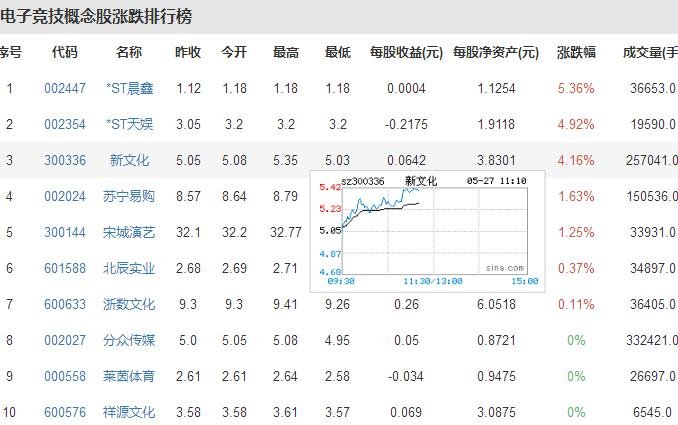Open the 浙数文化 stock name link
Screen dimensions: 678x425
(129, 304)
